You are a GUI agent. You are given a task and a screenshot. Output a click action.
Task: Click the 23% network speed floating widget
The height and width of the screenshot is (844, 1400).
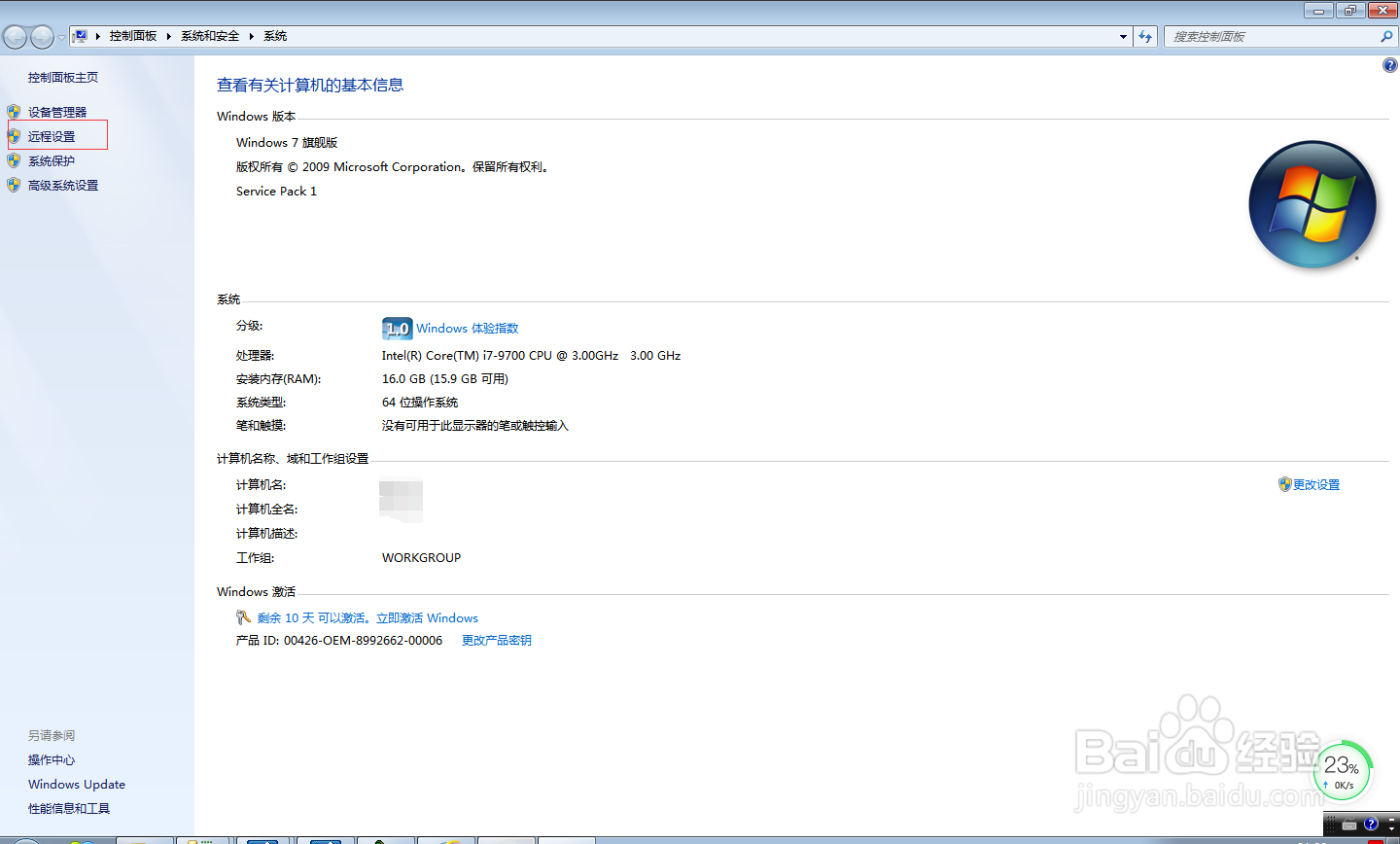[1343, 771]
